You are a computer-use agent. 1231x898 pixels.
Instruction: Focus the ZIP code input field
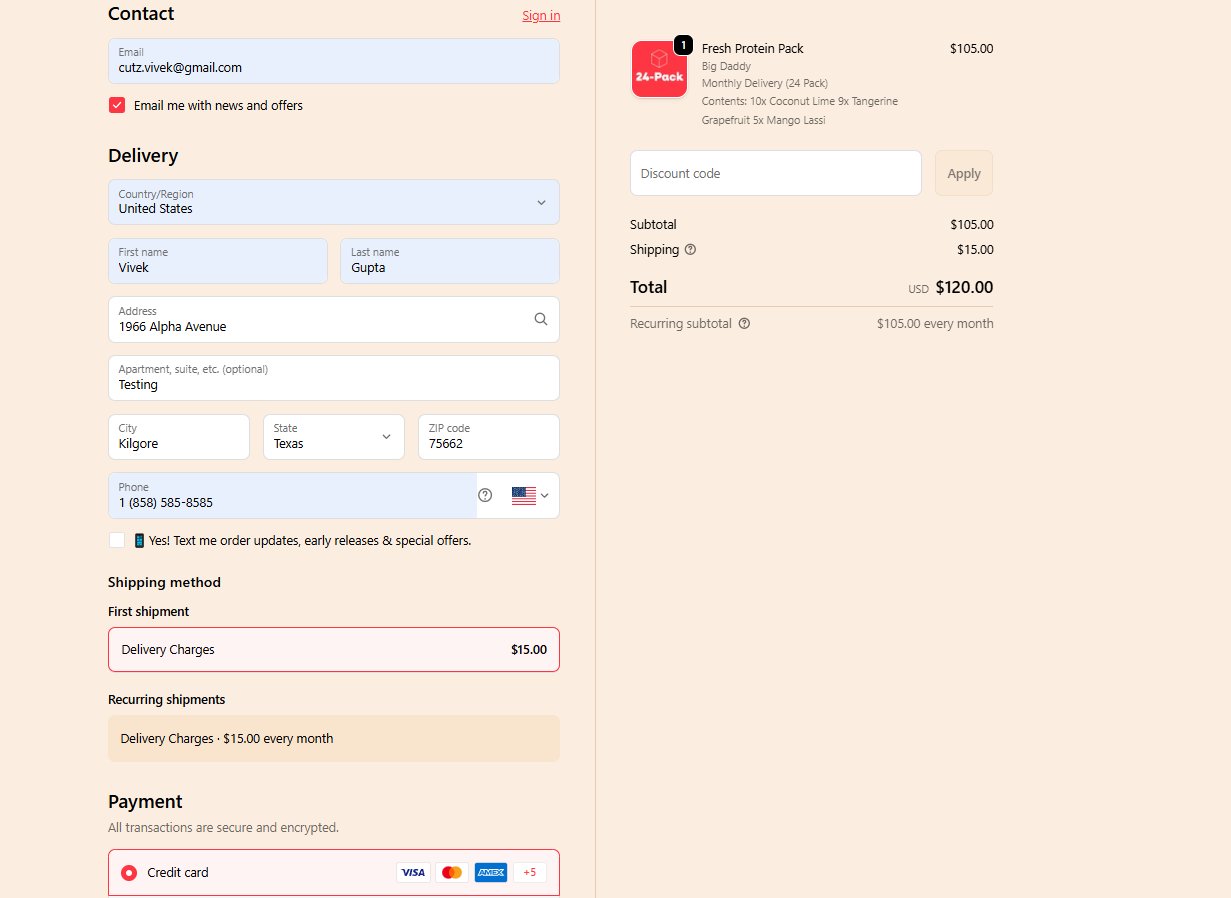point(488,437)
